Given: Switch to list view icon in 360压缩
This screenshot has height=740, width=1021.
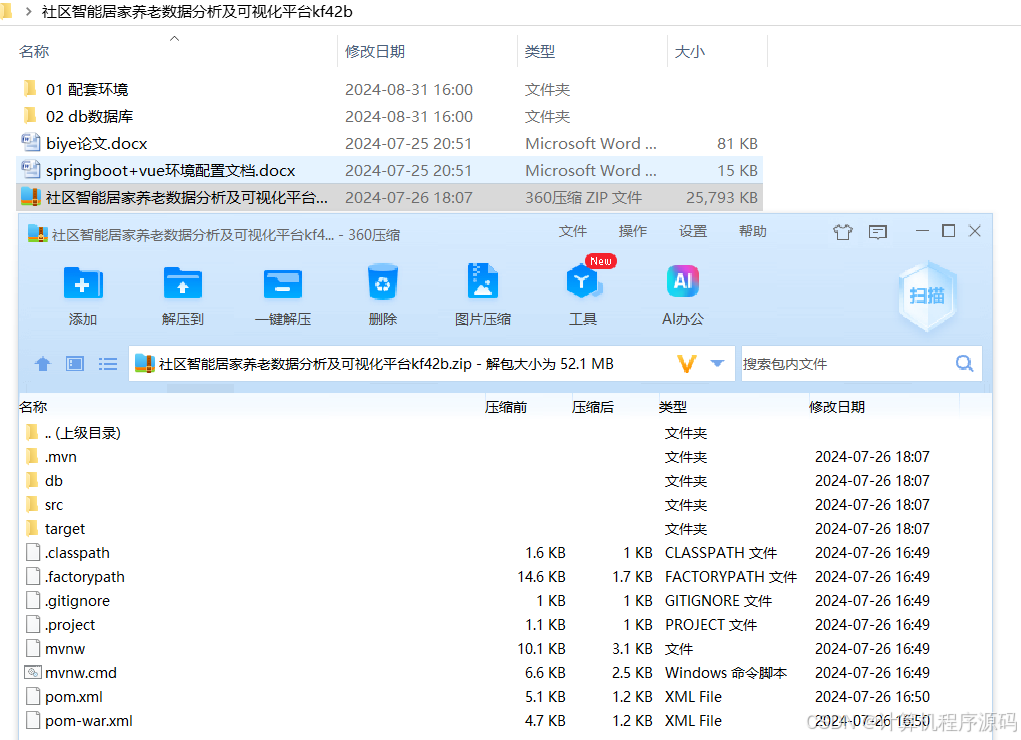Looking at the screenshot, I should (108, 363).
